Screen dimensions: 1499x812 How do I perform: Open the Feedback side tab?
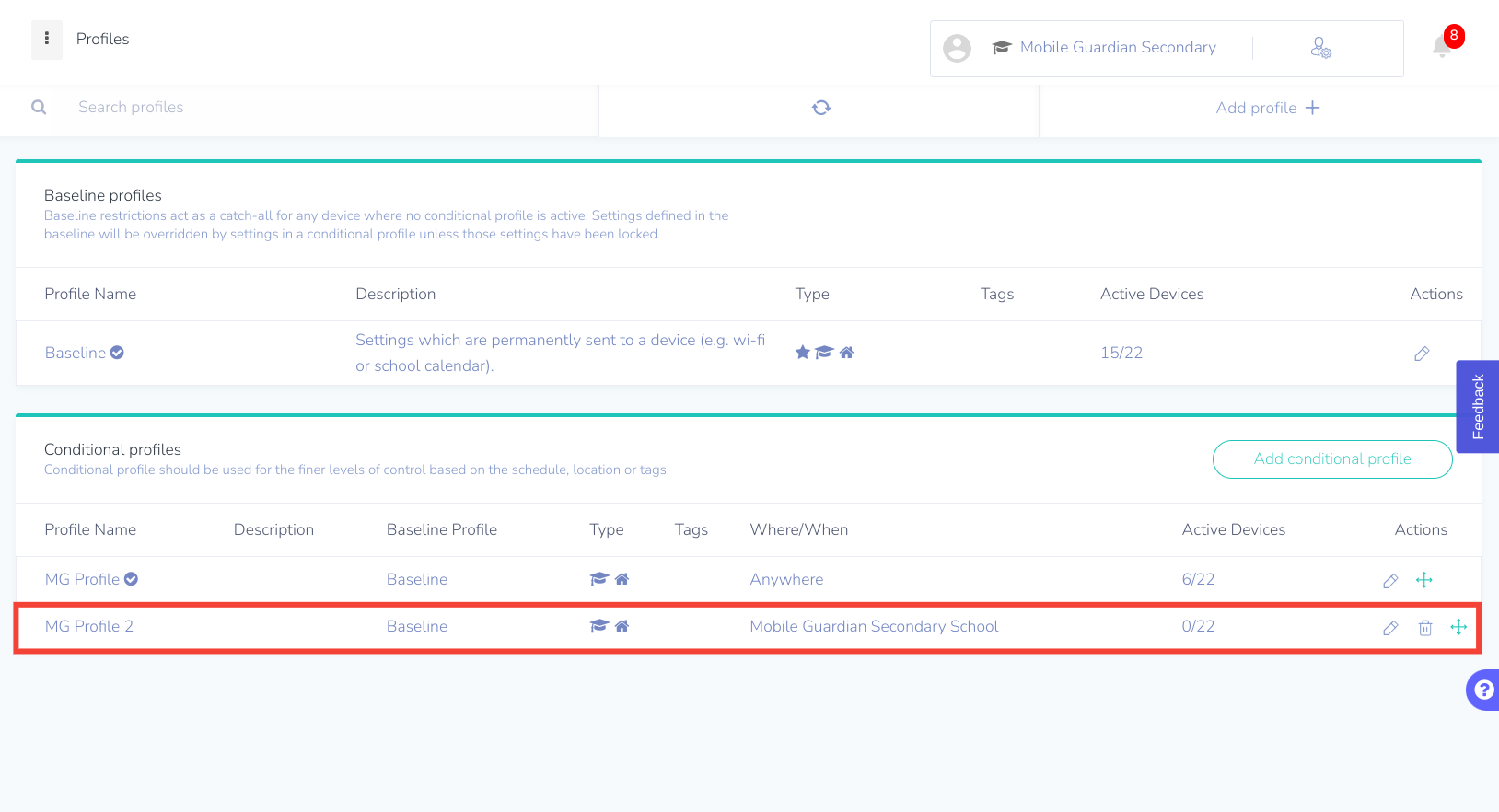[x=1478, y=406]
